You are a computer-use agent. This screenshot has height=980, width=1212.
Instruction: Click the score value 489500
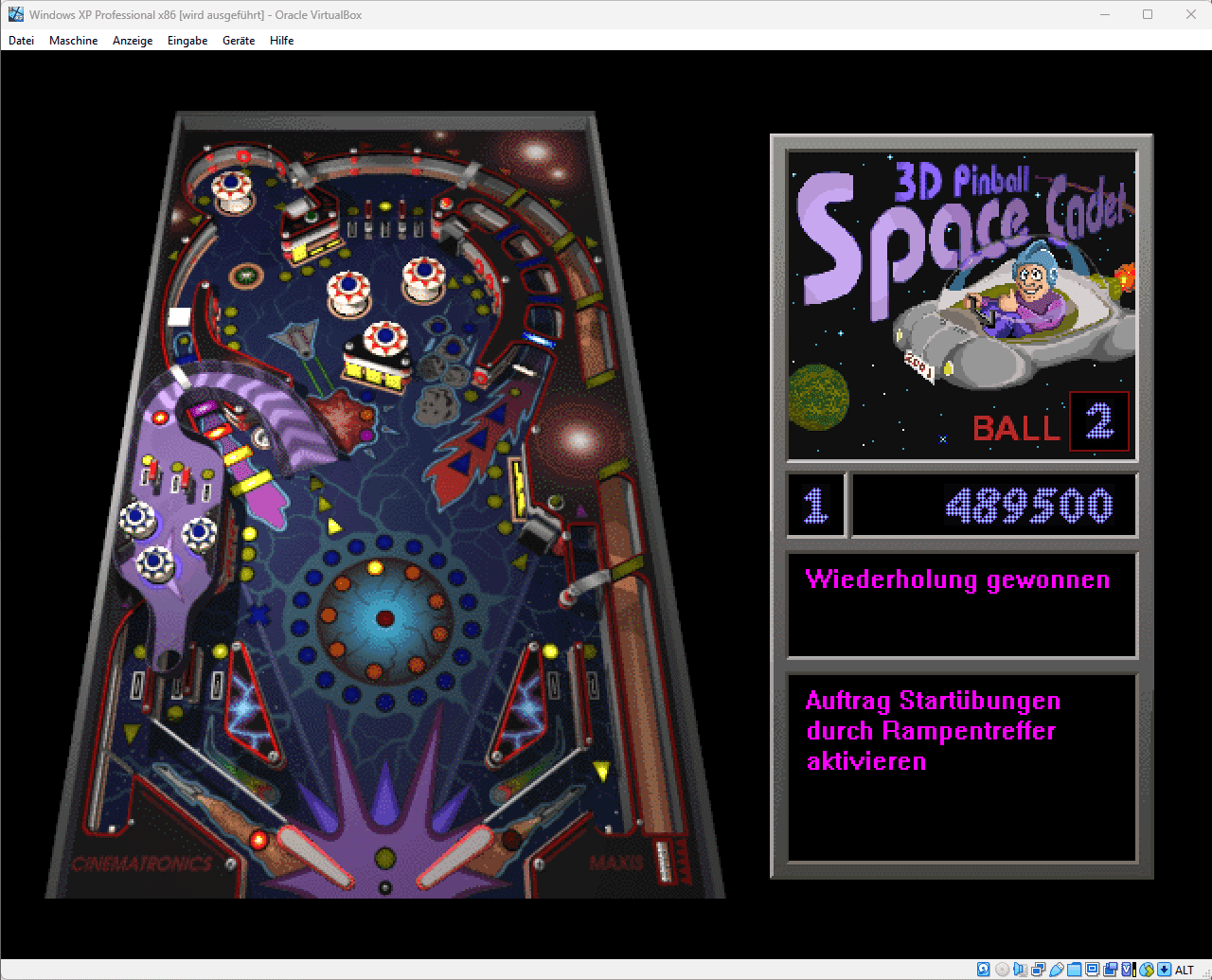pyautogui.click(x=1029, y=506)
